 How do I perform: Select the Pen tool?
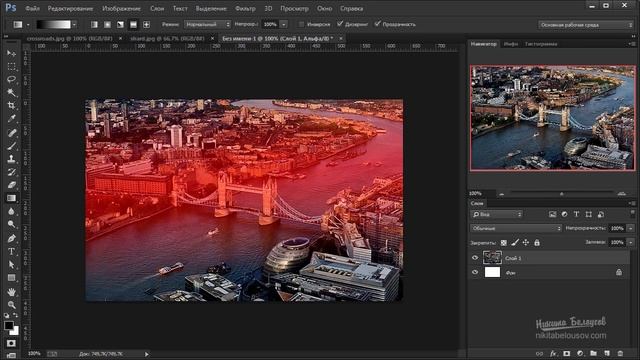(x=11, y=238)
